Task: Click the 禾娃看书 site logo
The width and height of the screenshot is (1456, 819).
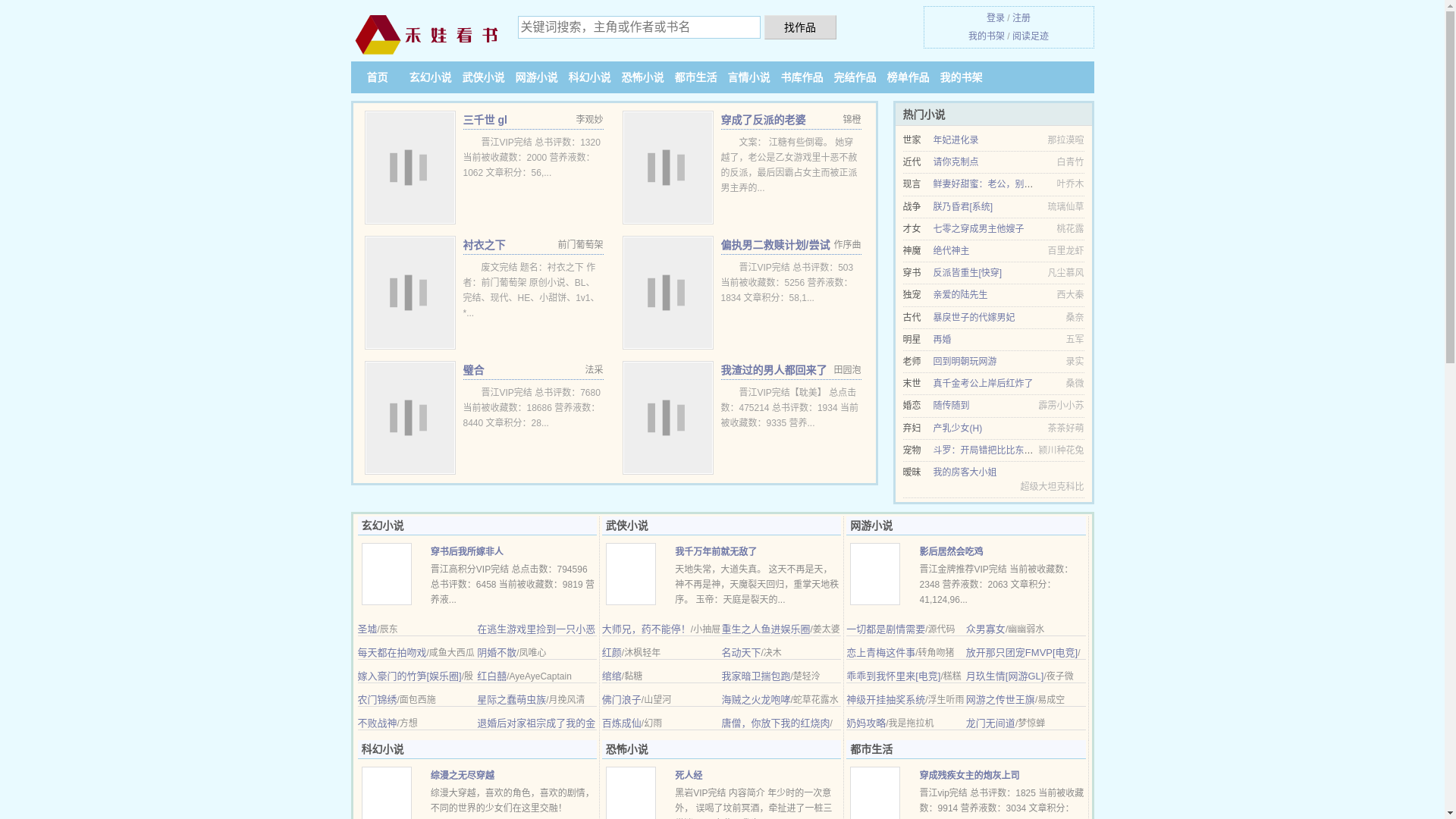Action: click(x=426, y=35)
